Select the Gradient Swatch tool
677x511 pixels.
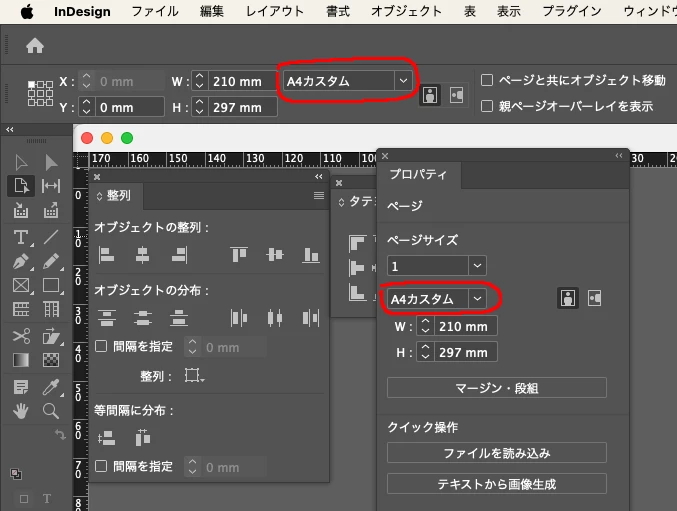click(21, 360)
